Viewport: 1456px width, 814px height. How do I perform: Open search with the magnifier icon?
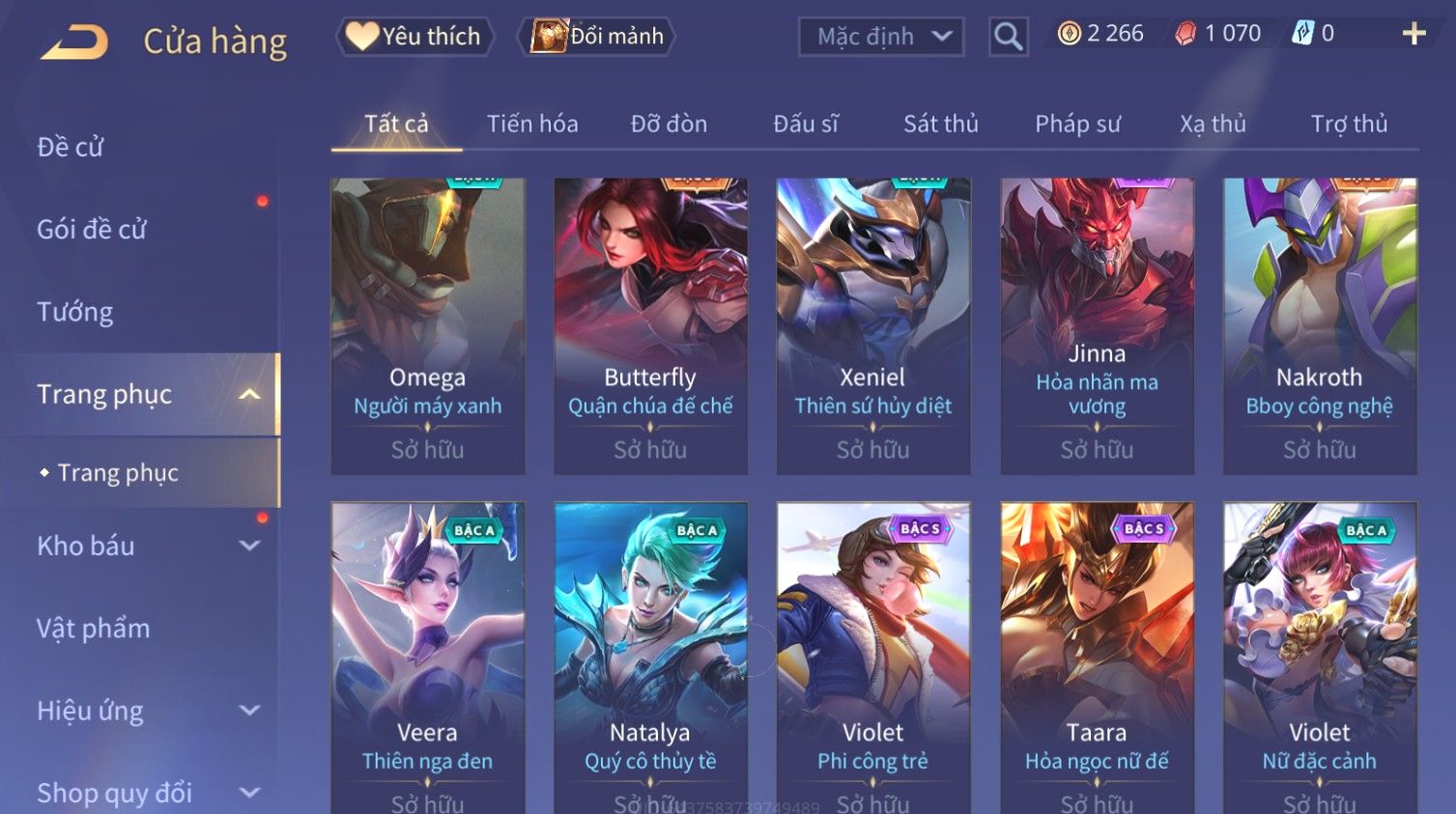1008,37
